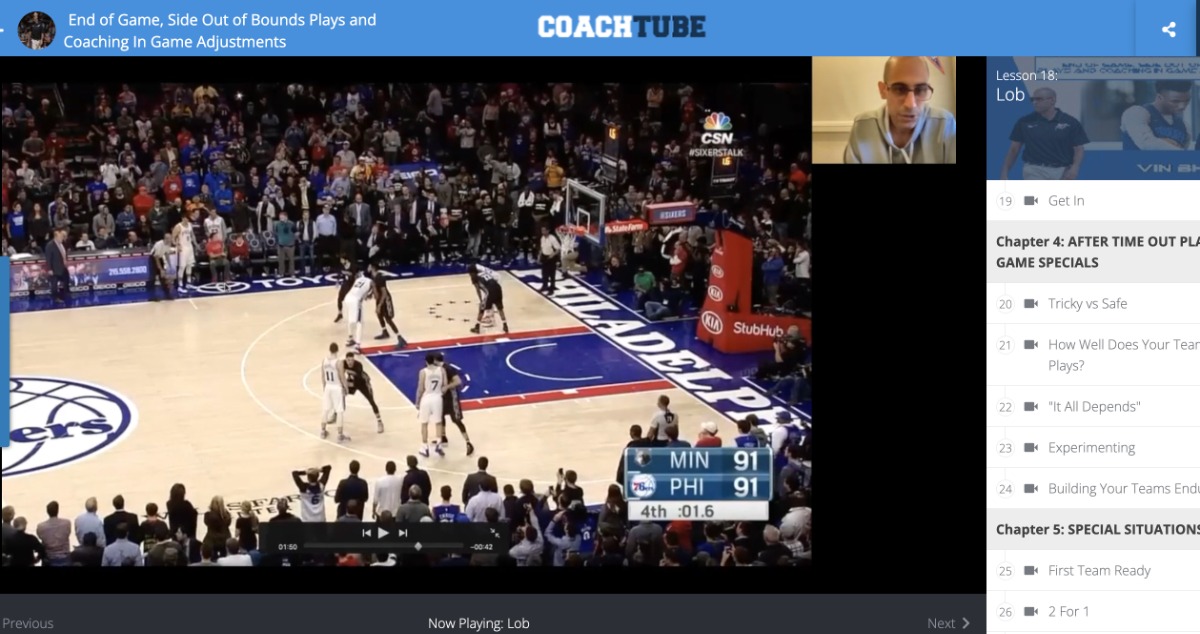This screenshot has height=634, width=1200.
Task: Open lesson First Team Ready
Action: (x=1099, y=571)
